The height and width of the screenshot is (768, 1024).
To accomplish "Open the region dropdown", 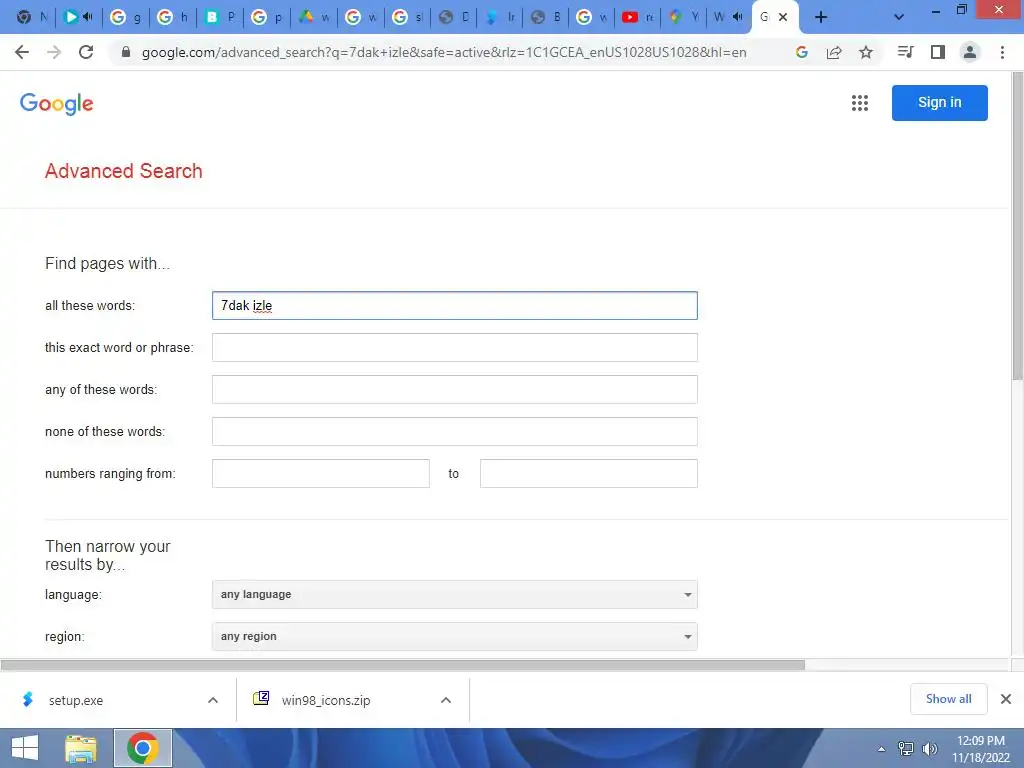I will tap(455, 636).
